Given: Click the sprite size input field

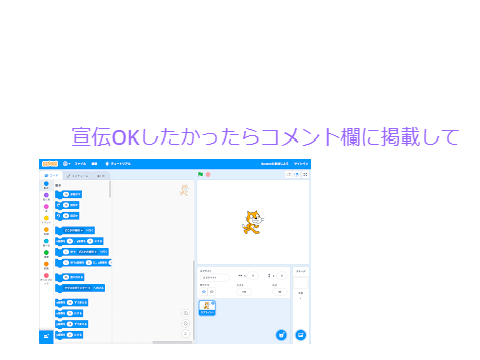Looking at the screenshot, I should 244,292.
